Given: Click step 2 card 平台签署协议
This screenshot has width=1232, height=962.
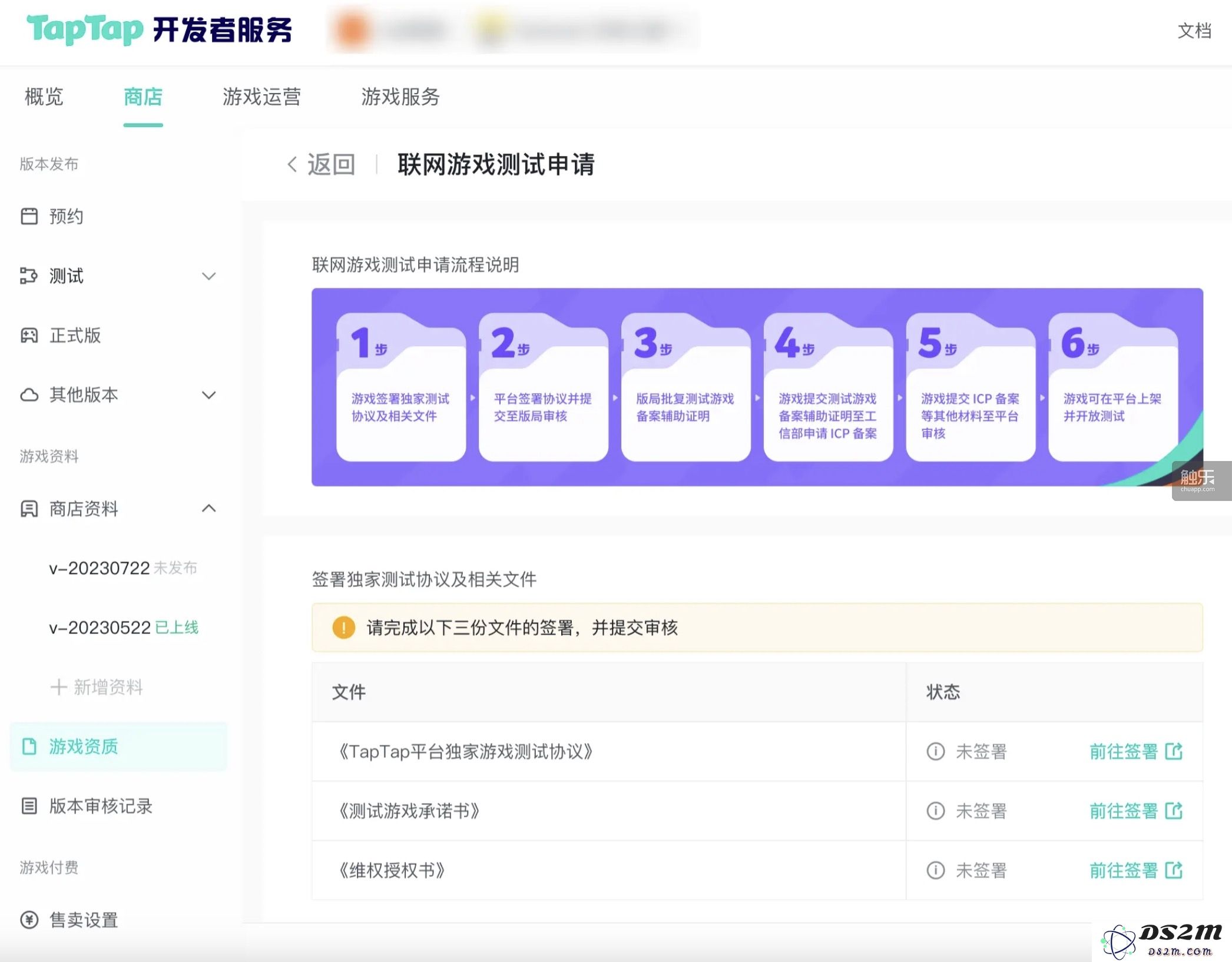Looking at the screenshot, I should click(x=544, y=387).
